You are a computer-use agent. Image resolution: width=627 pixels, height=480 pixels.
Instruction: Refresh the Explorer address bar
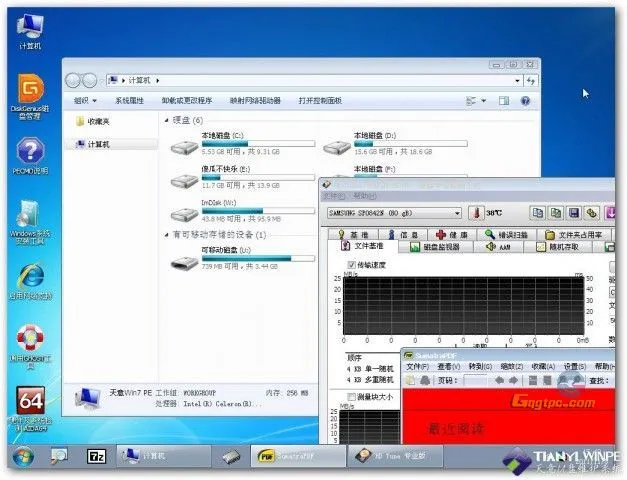pyautogui.click(x=531, y=80)
